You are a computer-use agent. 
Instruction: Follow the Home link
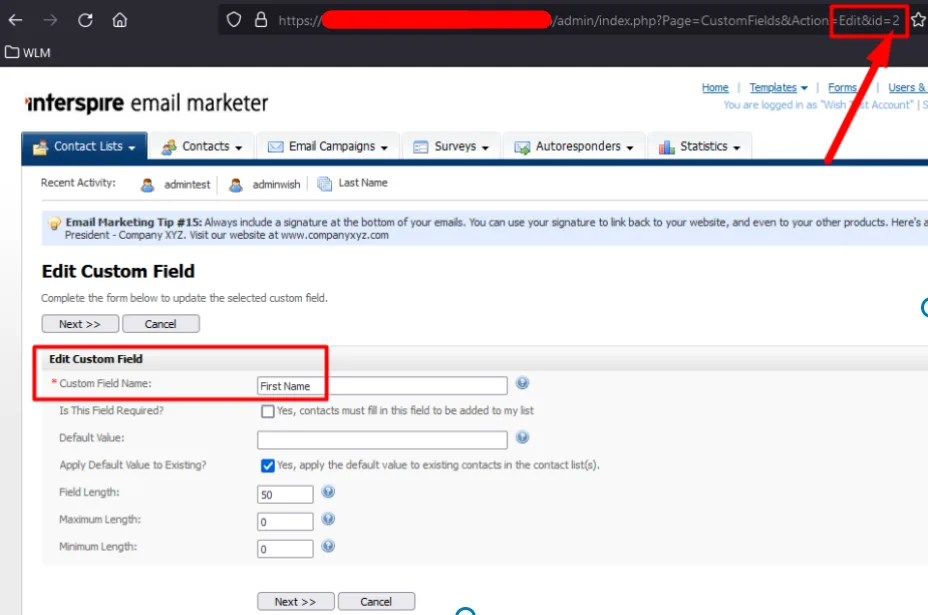[x=715, y=88]
